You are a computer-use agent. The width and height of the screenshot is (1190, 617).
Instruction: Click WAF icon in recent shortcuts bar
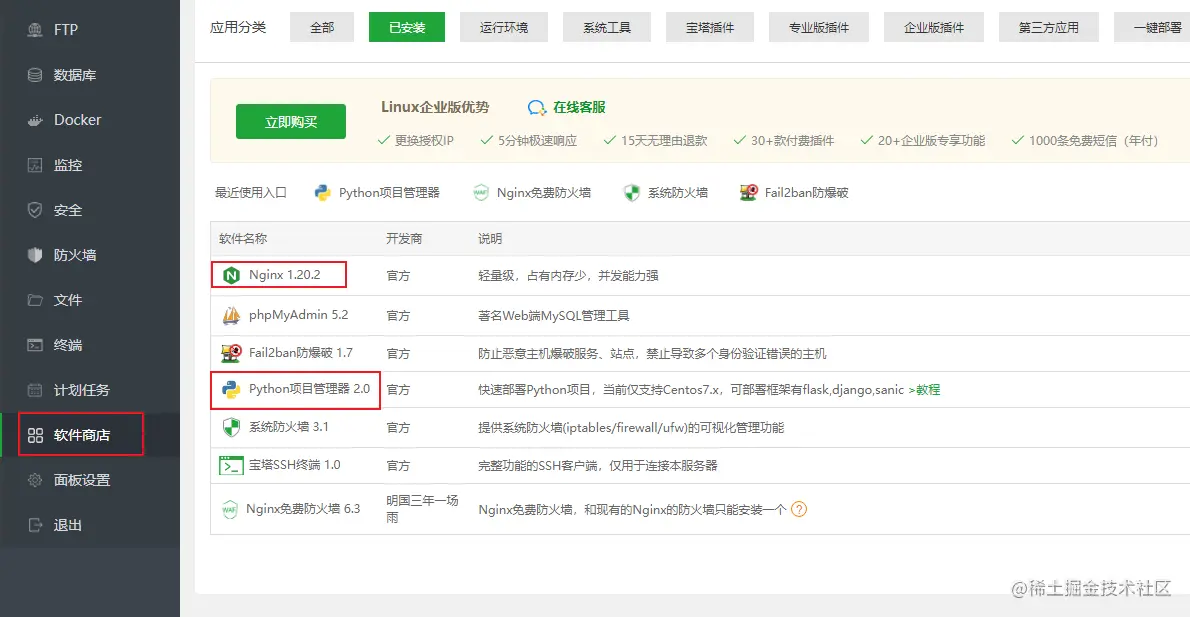480,193
